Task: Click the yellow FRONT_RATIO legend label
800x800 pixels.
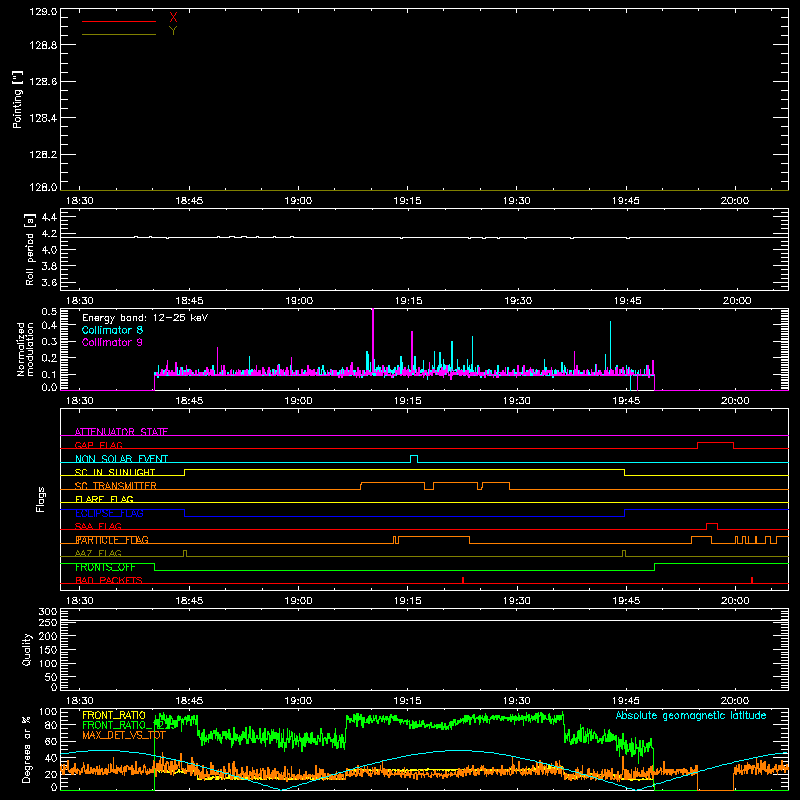Action: (114, 715)
